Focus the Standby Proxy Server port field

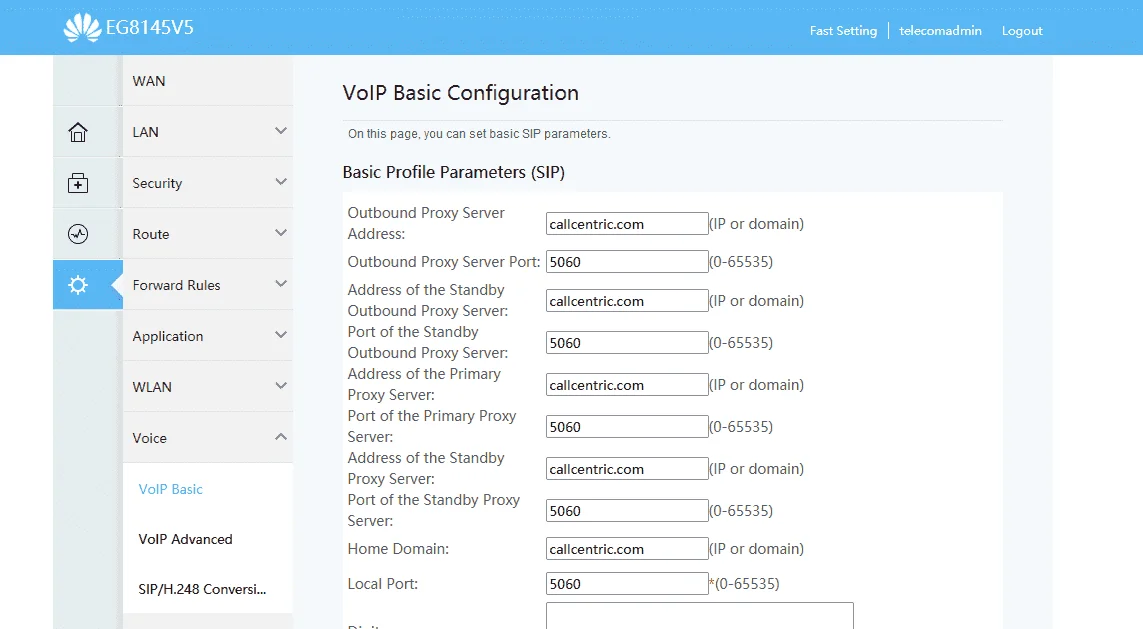627,510
